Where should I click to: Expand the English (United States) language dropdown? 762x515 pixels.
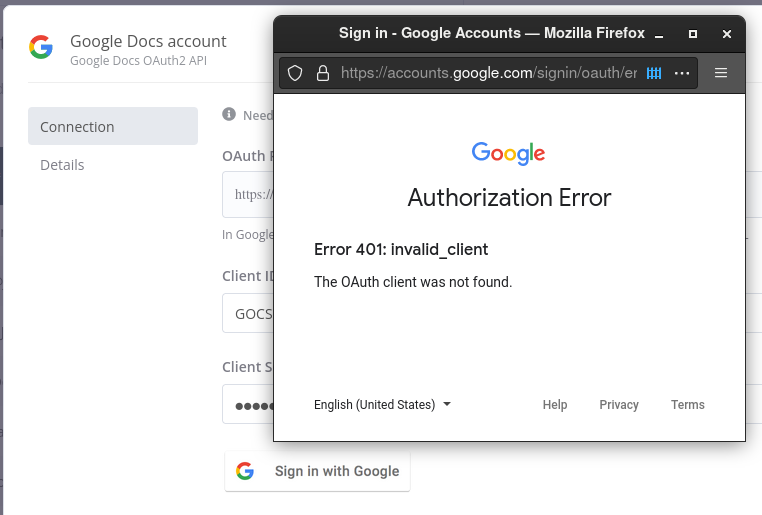(382, 405)
